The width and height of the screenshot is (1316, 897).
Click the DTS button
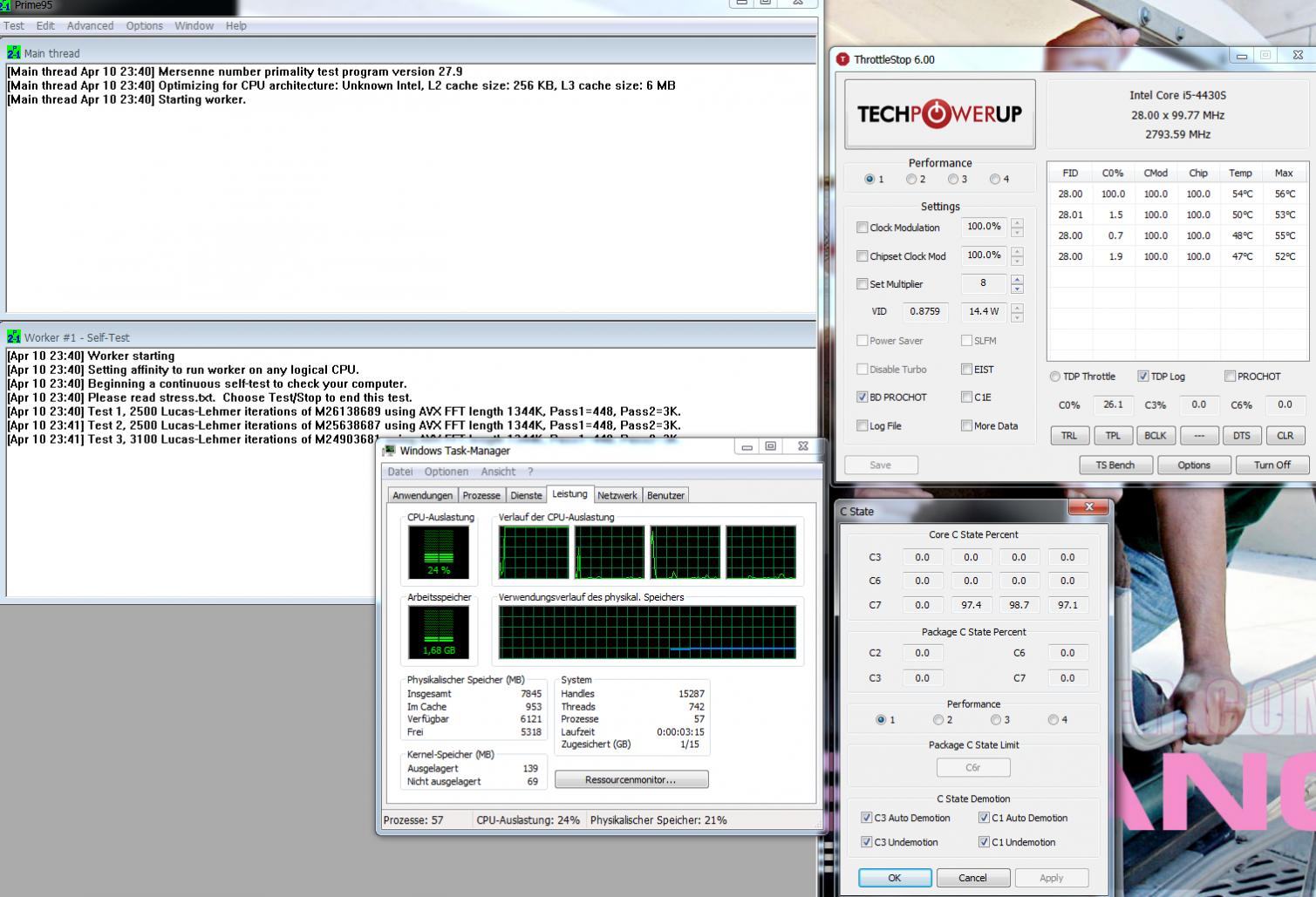pyautogui.click(x=1242, y=436)
